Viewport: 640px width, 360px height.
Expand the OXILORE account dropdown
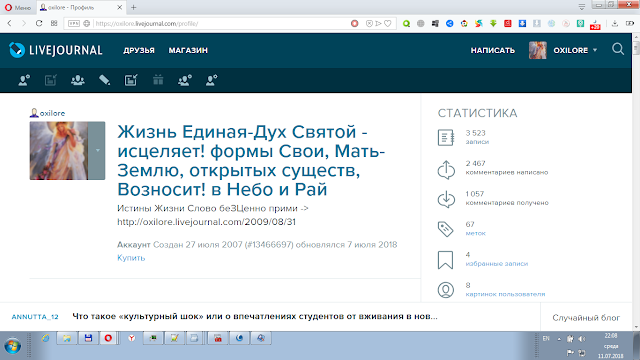pos(575,50)
